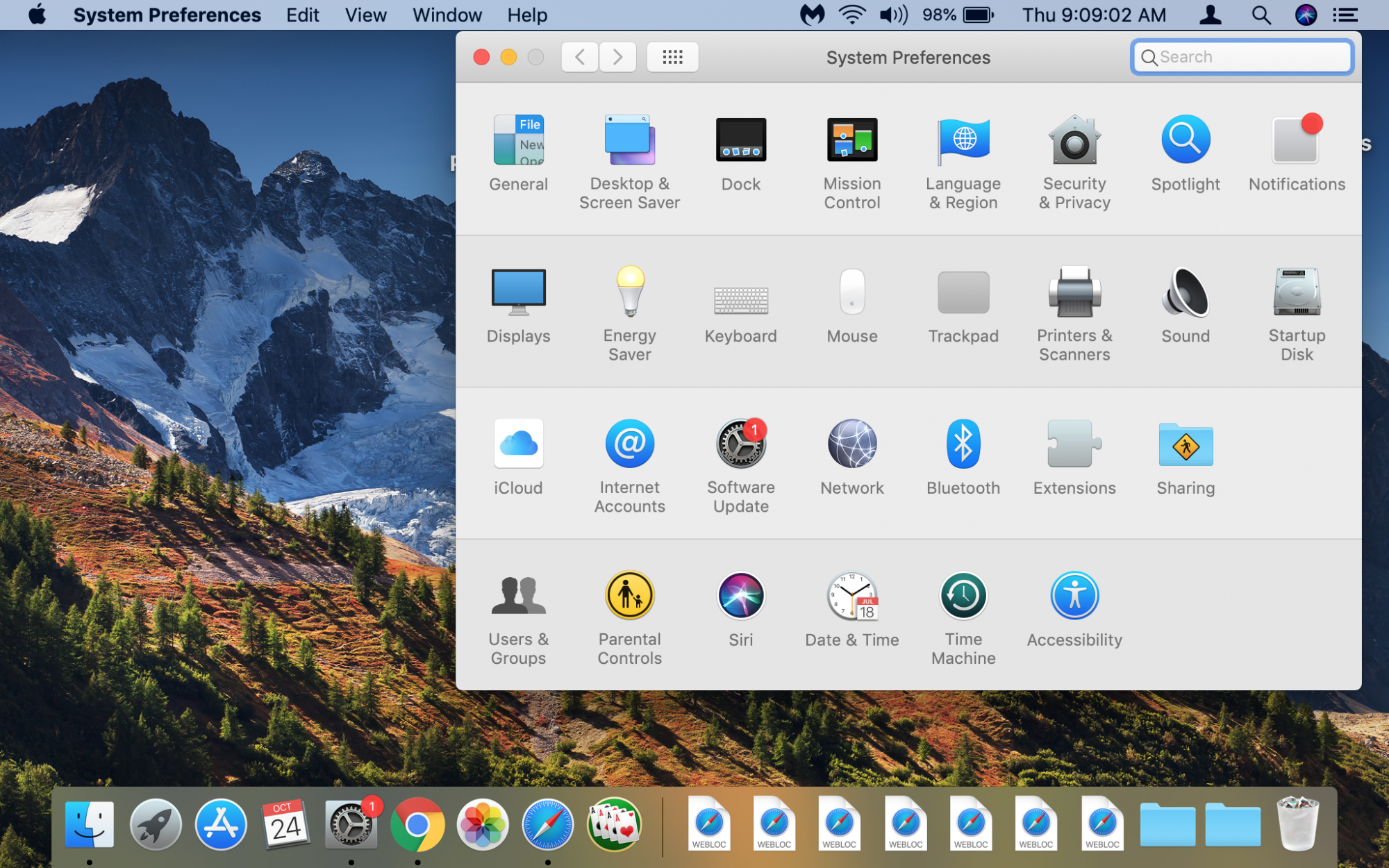Open Calendar from the Dock

click(x=285, y=824)
